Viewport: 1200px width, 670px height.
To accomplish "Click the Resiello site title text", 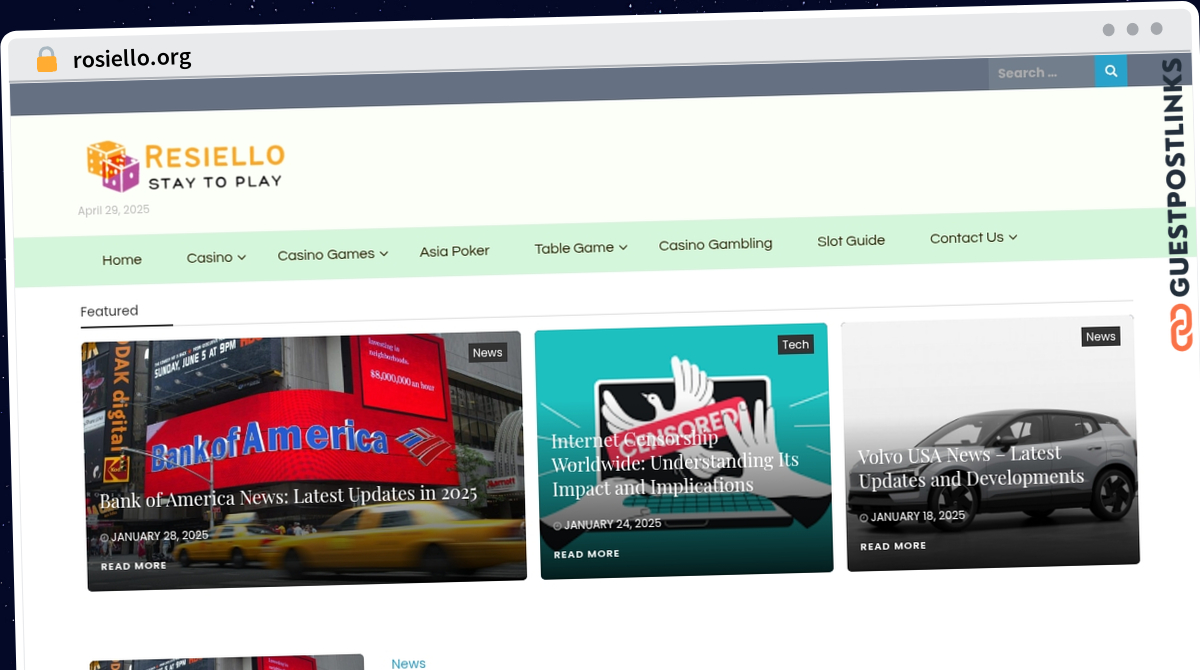I will (215, 156).
